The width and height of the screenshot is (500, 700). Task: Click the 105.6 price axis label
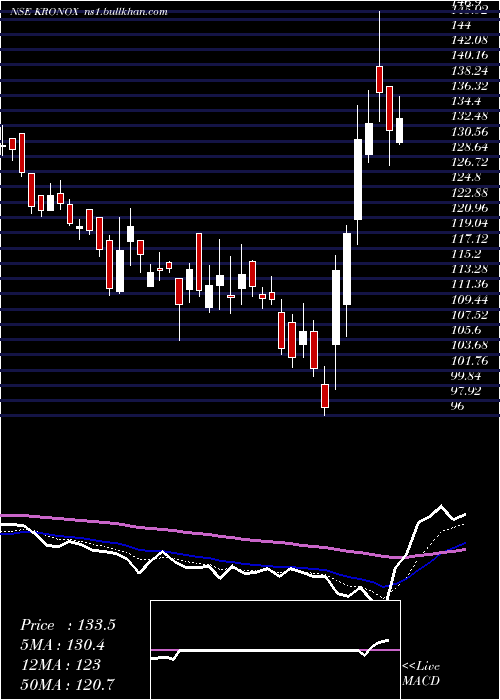pos(466,330)
